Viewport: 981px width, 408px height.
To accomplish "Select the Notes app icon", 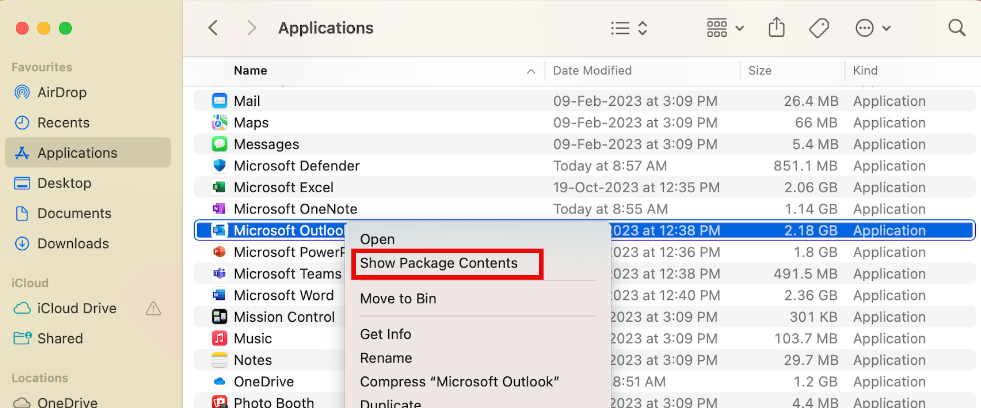I will (219, 360).
